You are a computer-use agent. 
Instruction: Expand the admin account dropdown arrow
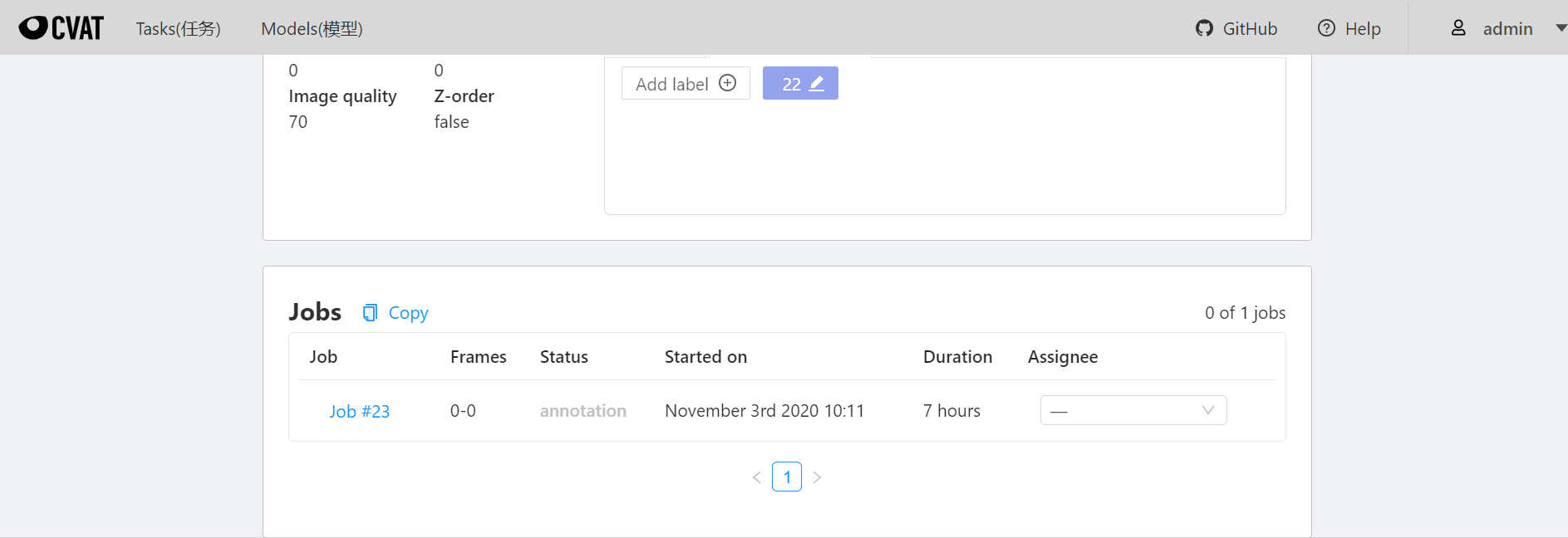pos(1561,28)
